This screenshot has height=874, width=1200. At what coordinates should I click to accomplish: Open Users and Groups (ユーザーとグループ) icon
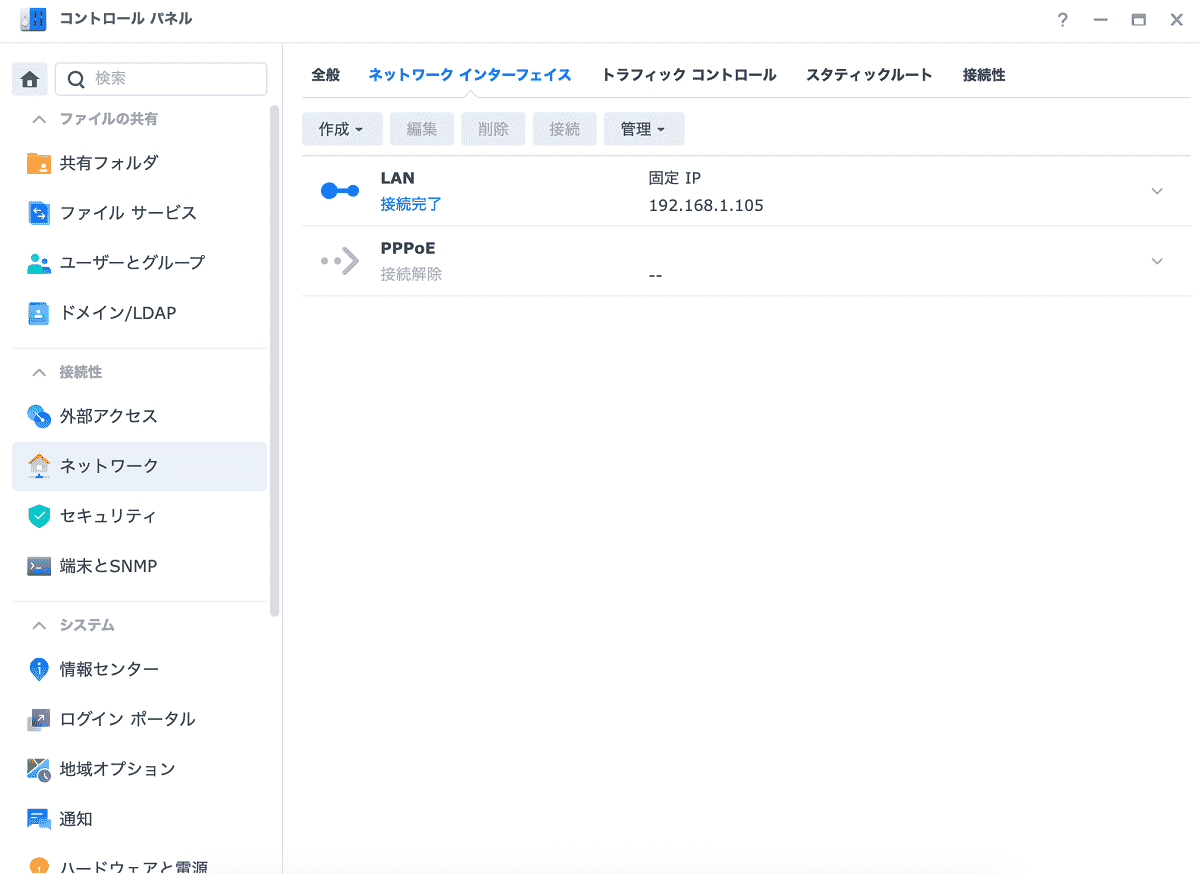pyautogui.click(x=39, y=263)
